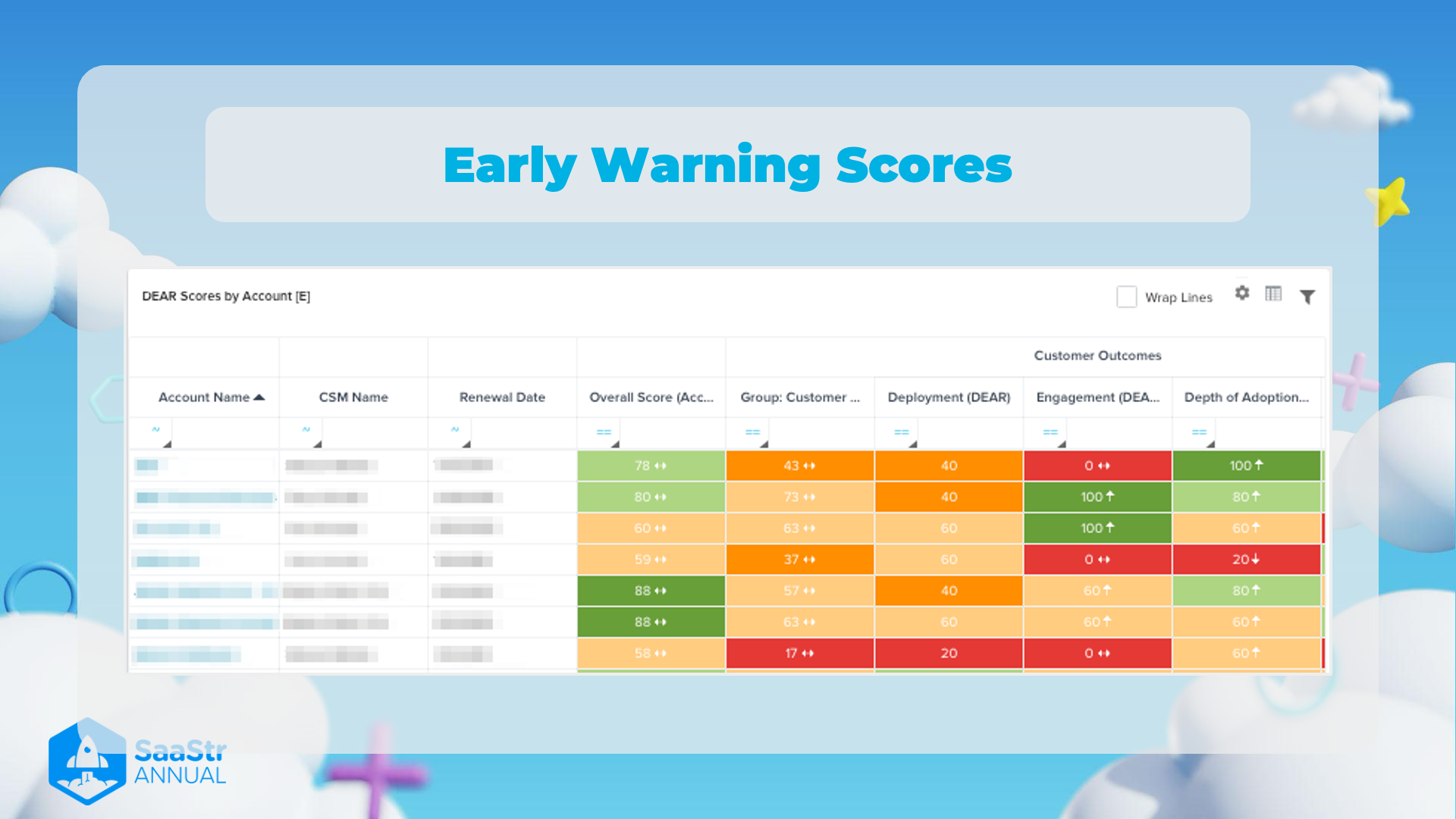Image resolution: width=1456 pixels, height=819 pixels.
Task: Click the Account Name sort arrow
Action: click(x=259, y=397)
